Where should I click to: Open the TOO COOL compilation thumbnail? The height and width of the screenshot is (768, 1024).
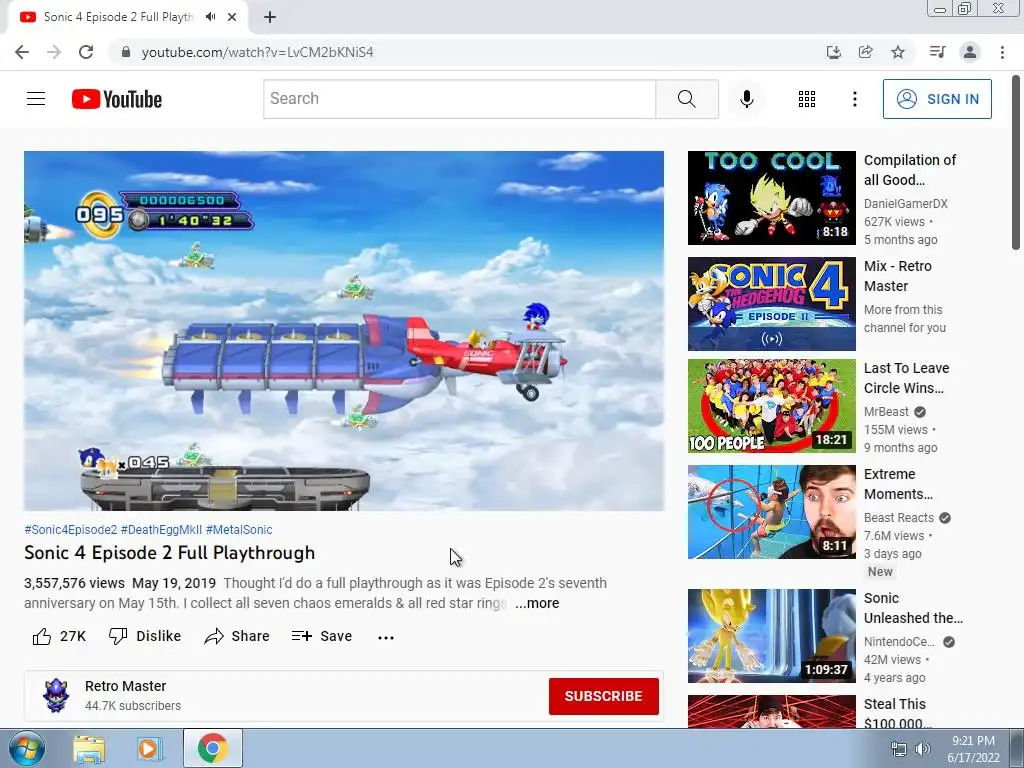coord(771,198)
